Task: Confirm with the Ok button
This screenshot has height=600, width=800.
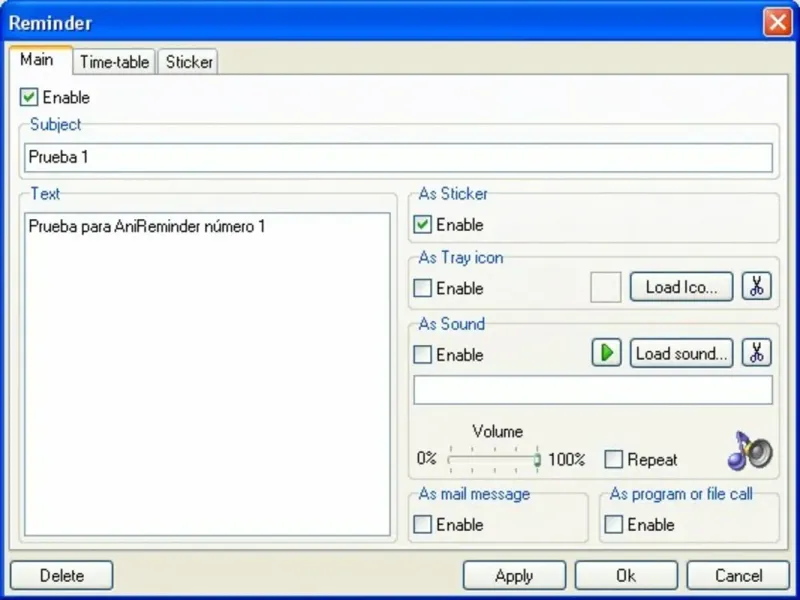Action: 626,576
